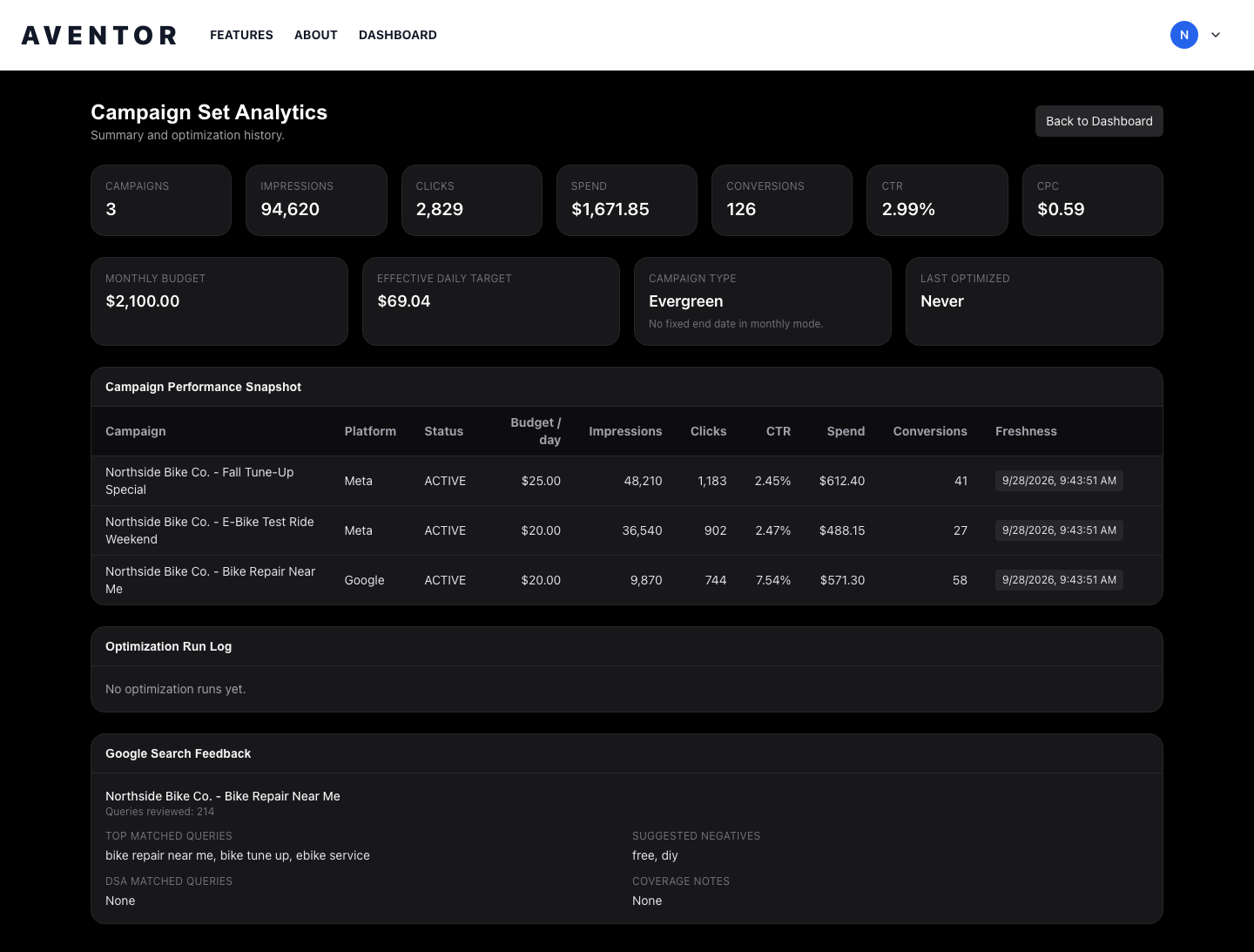Click the Impressions column header

pos(625,431)
